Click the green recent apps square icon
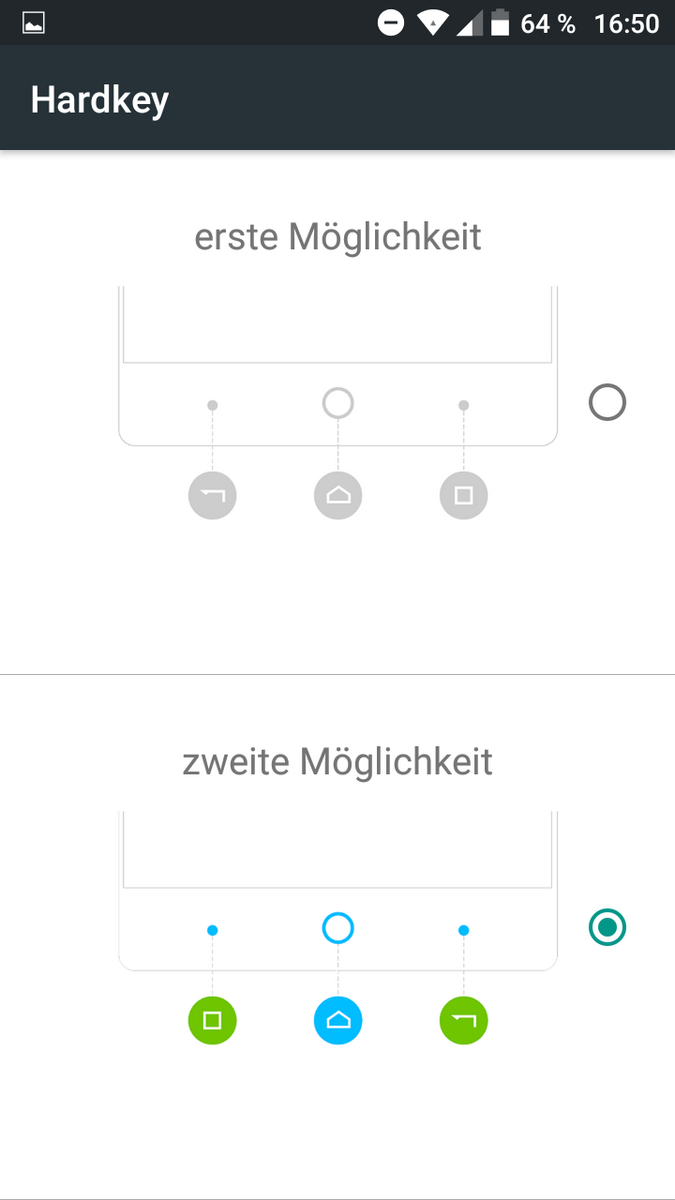This screenshot has width=675, height=1200. point(212,1021)
